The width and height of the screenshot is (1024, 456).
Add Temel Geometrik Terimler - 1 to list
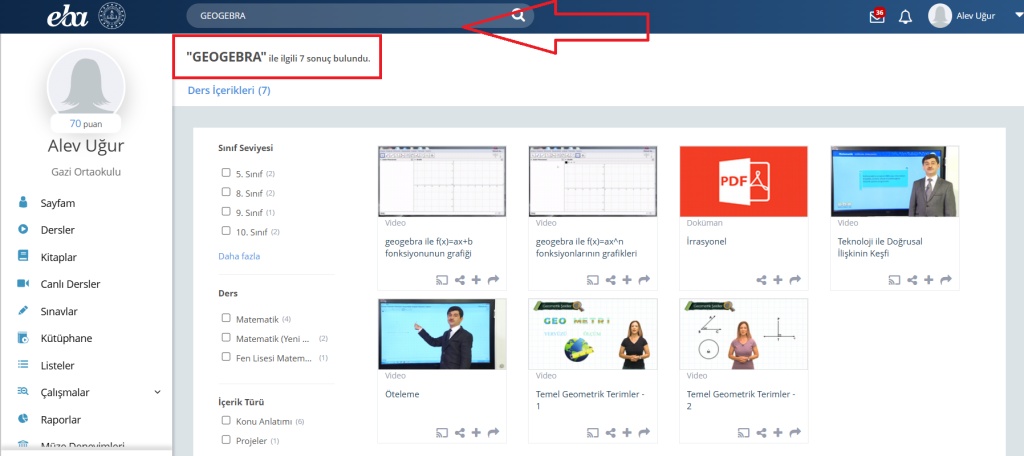tap(627, 432)
